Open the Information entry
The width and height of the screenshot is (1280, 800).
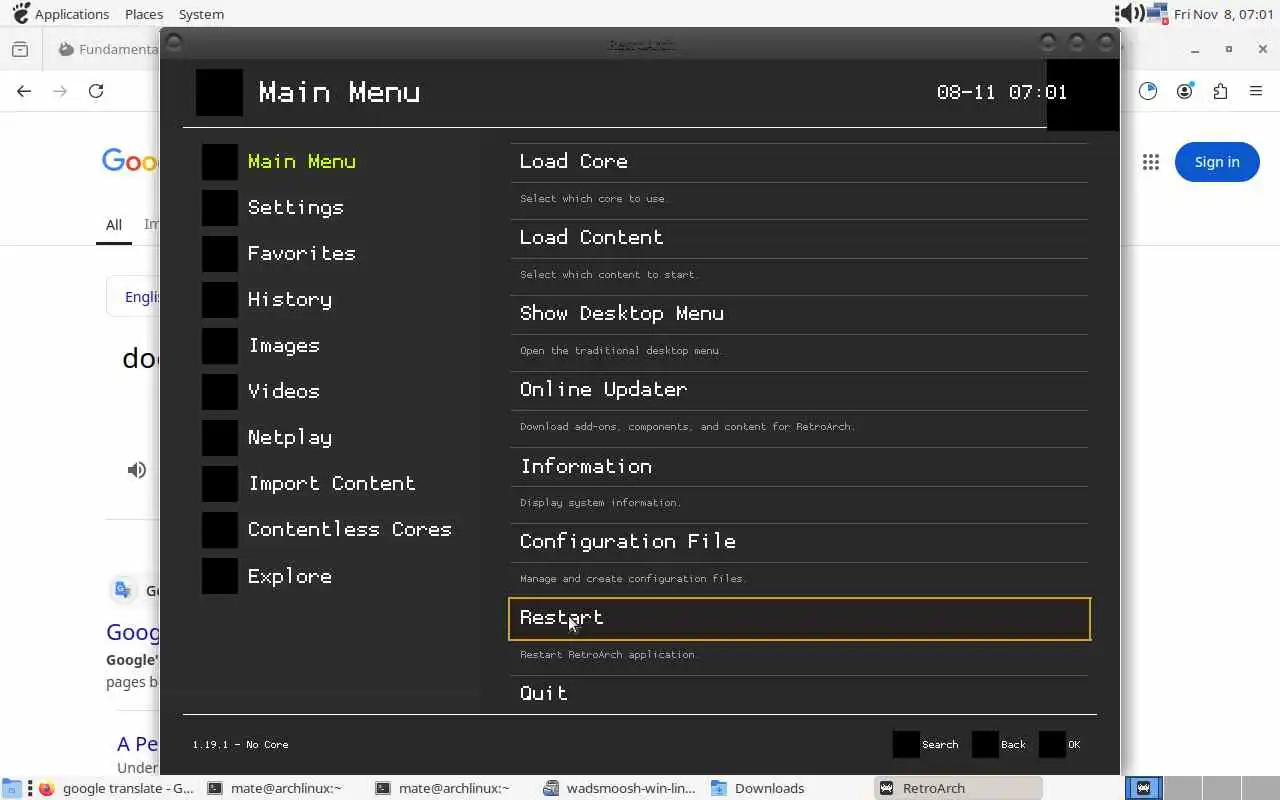799,466
